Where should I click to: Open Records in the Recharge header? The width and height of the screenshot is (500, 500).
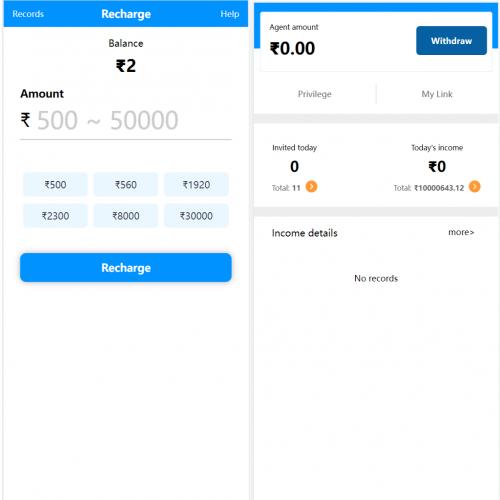[28, 14]
